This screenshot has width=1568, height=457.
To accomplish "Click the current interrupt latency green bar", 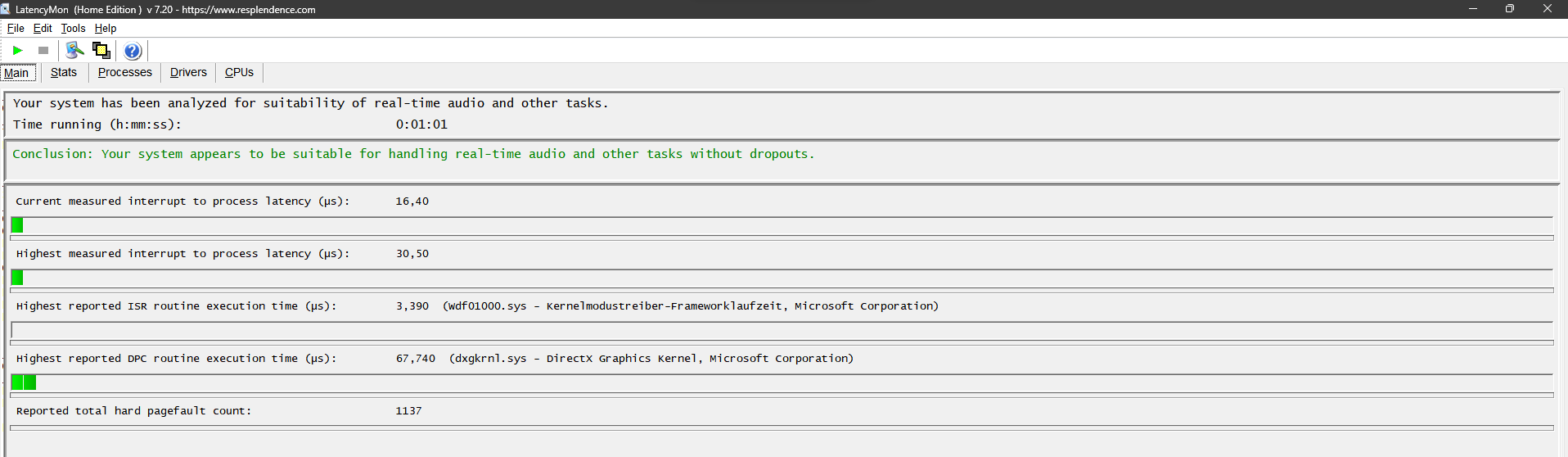I will coord(17,225).
